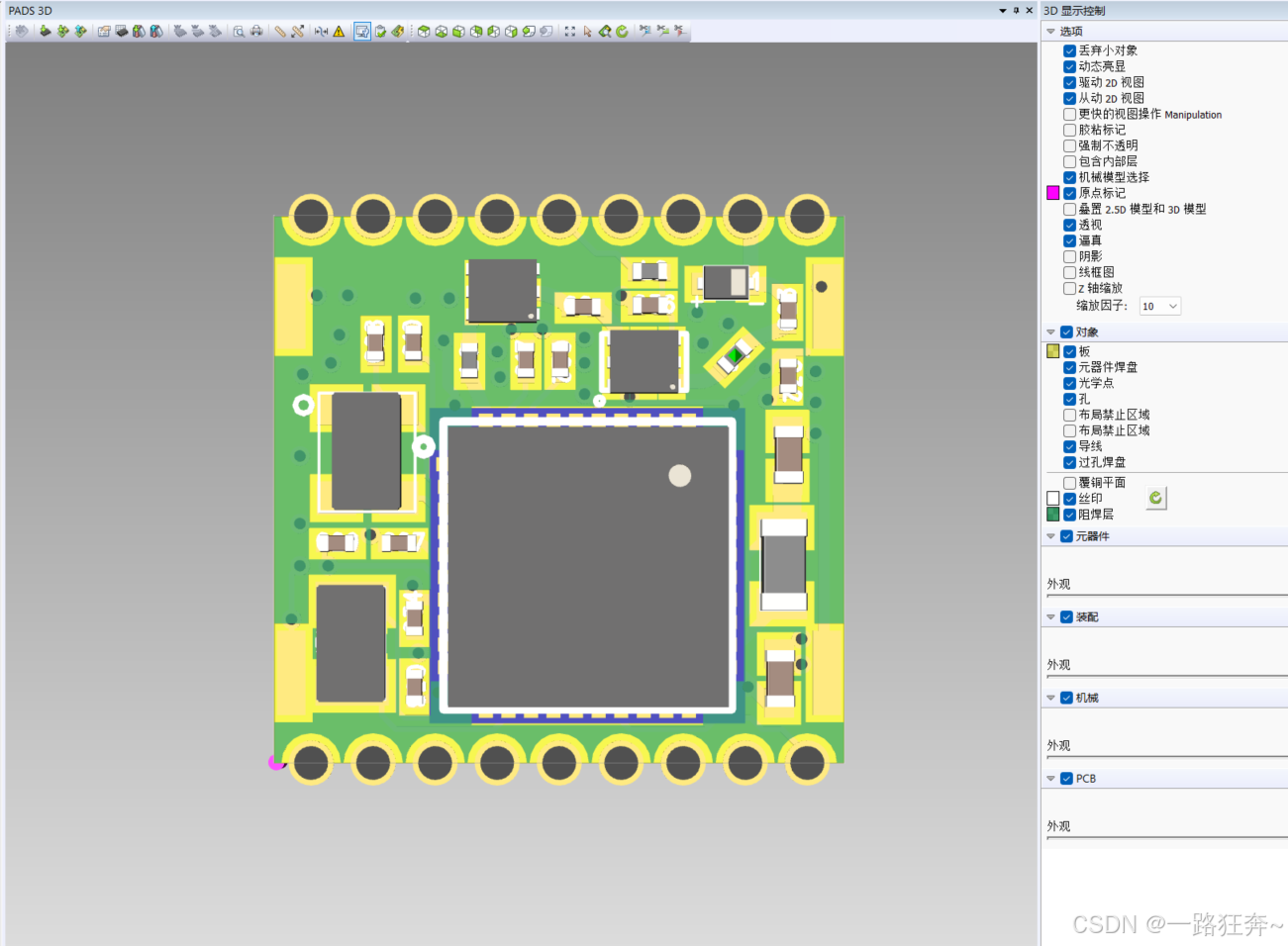Toggle the PCB section checkbox
Screen dimensions: 1288x946
(x=1067, y=779)
